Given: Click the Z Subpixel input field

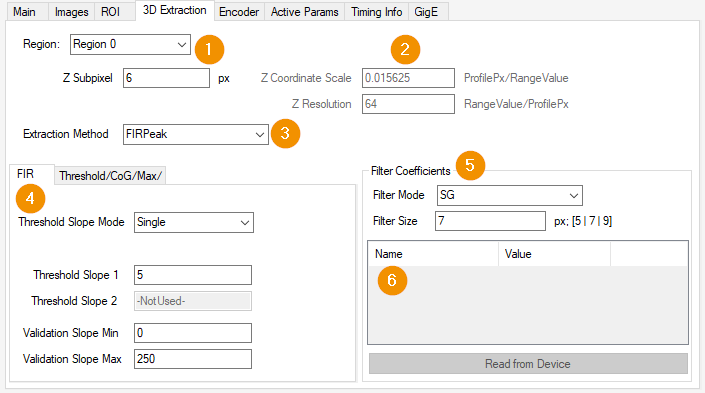Looking at the screenshot, I should pos(166,78).
